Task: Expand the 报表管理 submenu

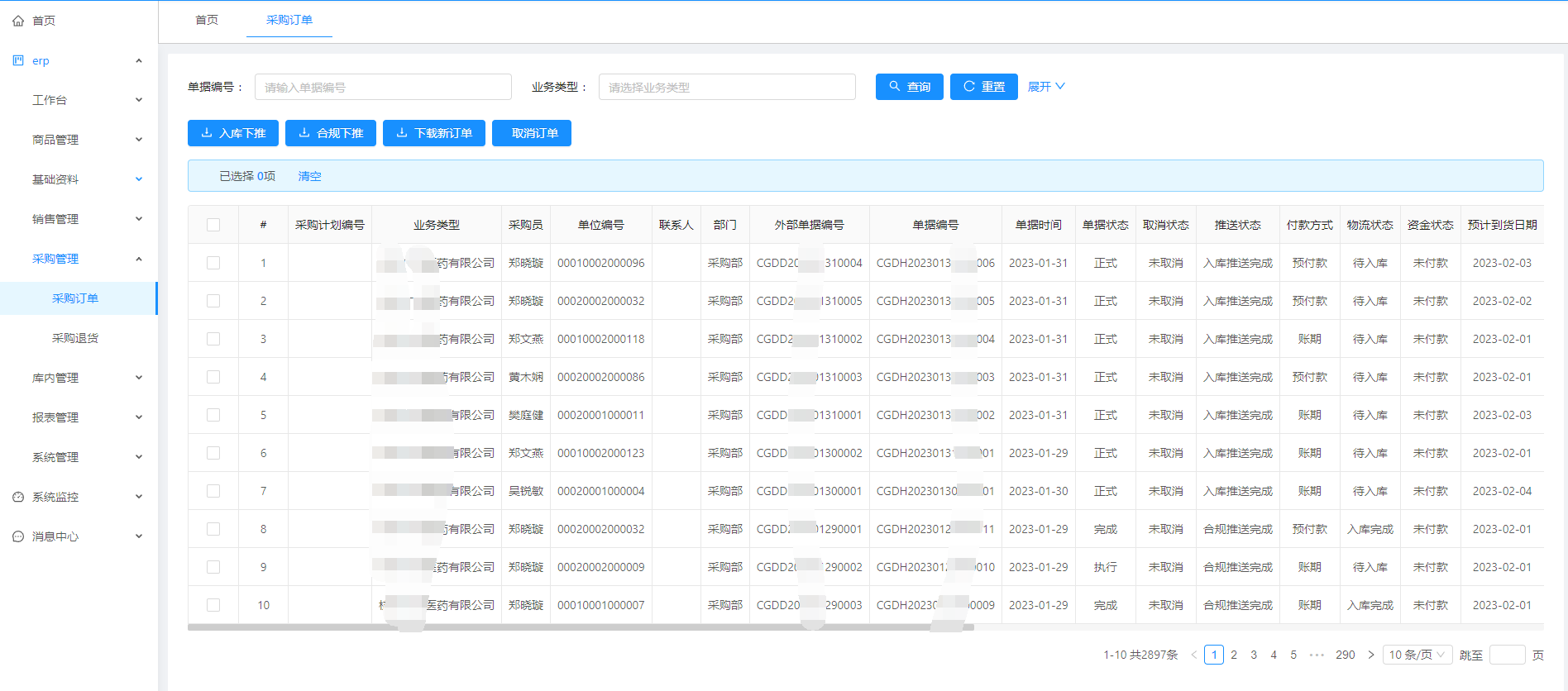Action: click(139, 417)
